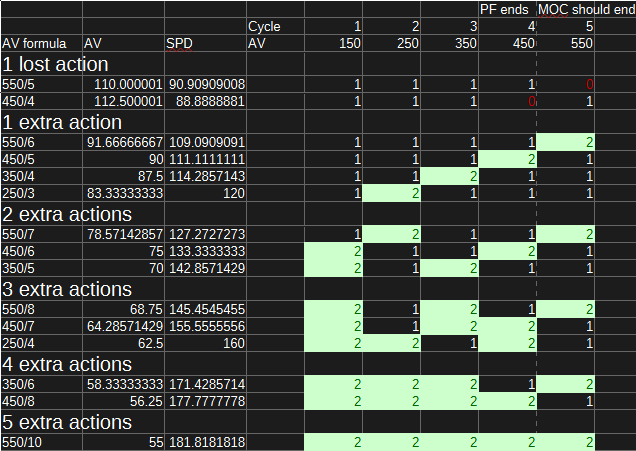Select the formula cell '550/5'

click(41, 84)
